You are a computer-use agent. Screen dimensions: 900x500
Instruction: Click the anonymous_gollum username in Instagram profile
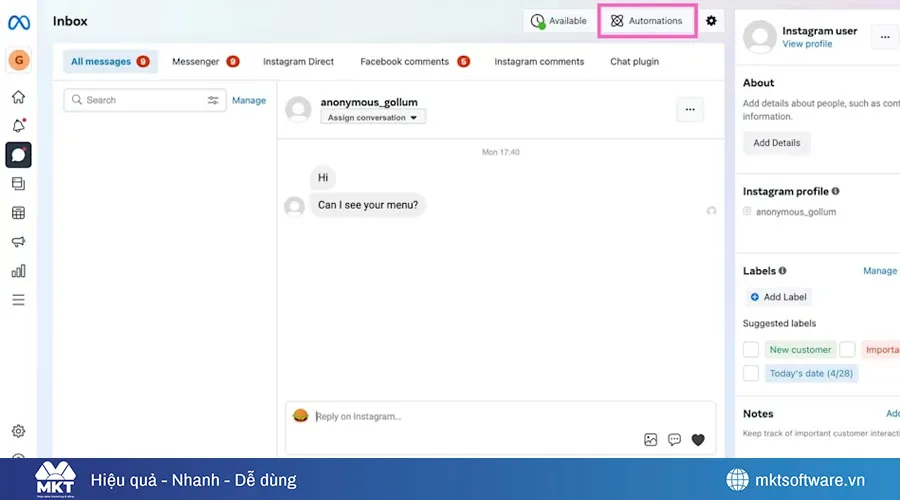796,212
